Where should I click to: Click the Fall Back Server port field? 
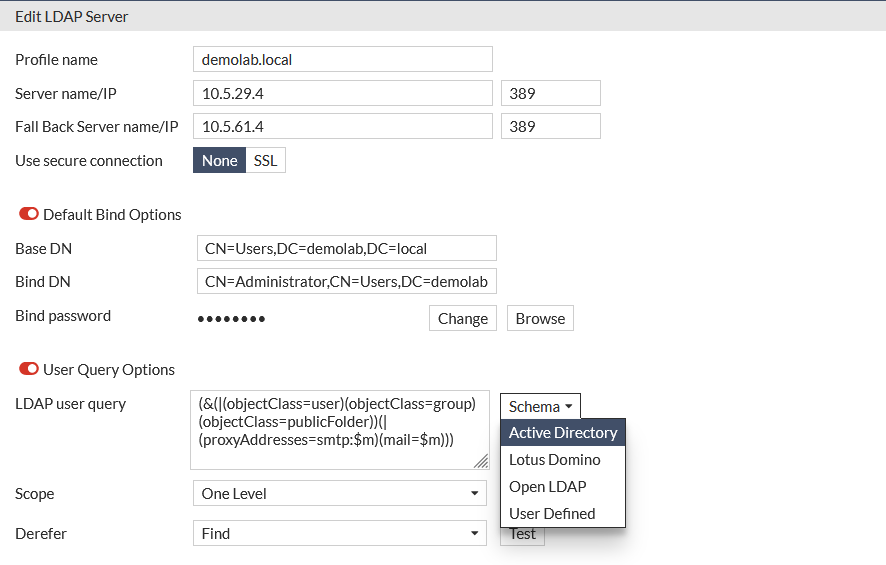pyautogui.click(x=550, y=126)
